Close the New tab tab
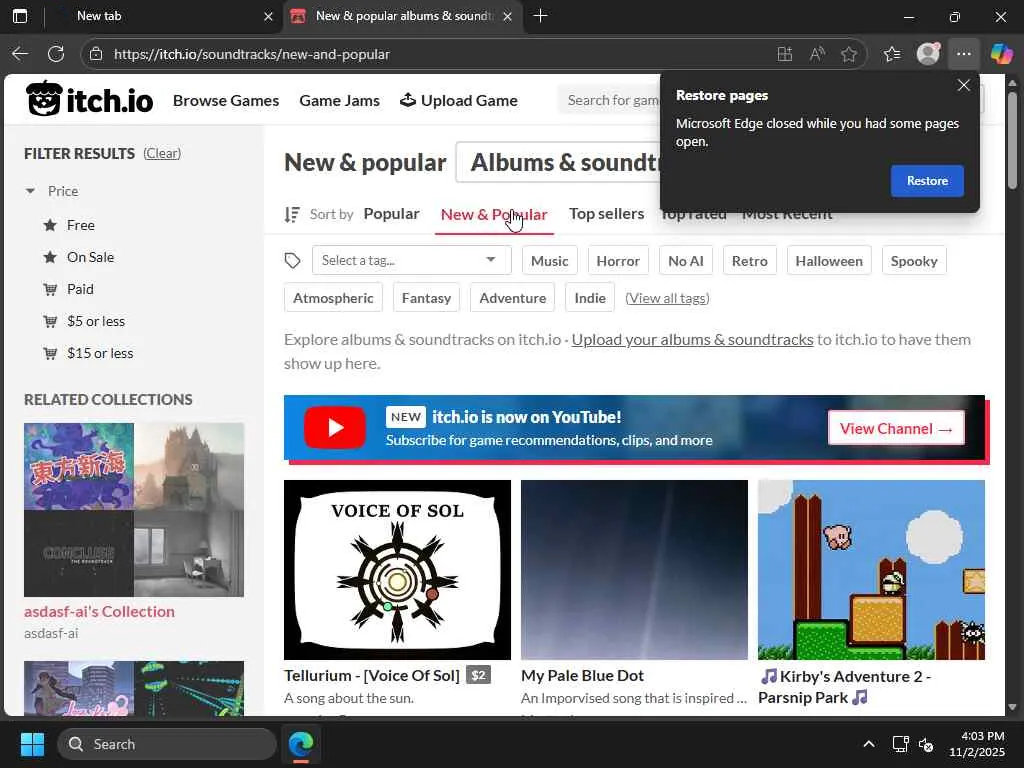 point(268,17)
